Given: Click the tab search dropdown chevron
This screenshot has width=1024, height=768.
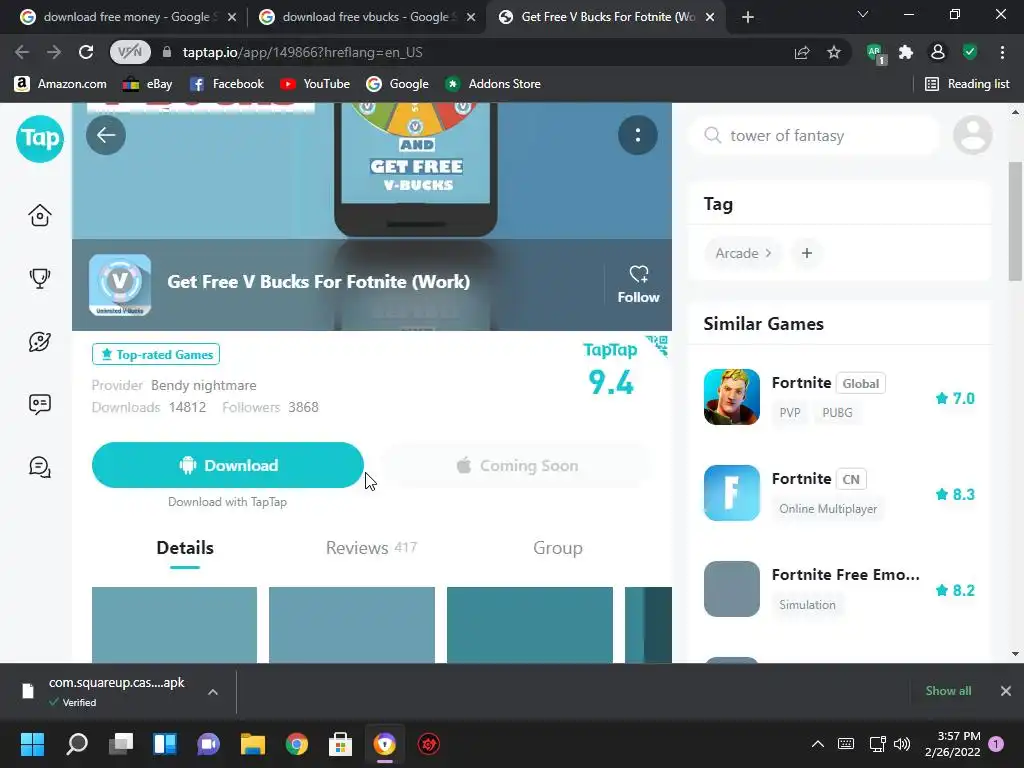Looking at the screenshot, I should [863, 14].
